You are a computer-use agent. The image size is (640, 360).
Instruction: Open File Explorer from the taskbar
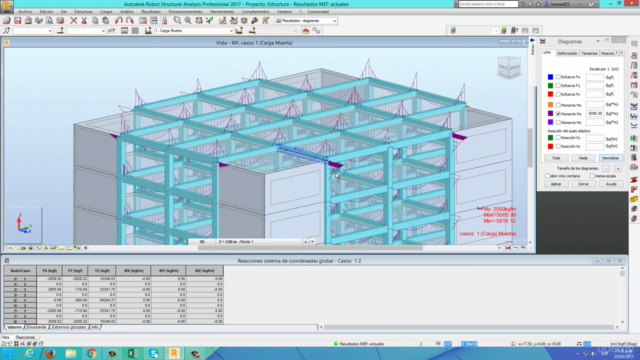click(71, 353)
